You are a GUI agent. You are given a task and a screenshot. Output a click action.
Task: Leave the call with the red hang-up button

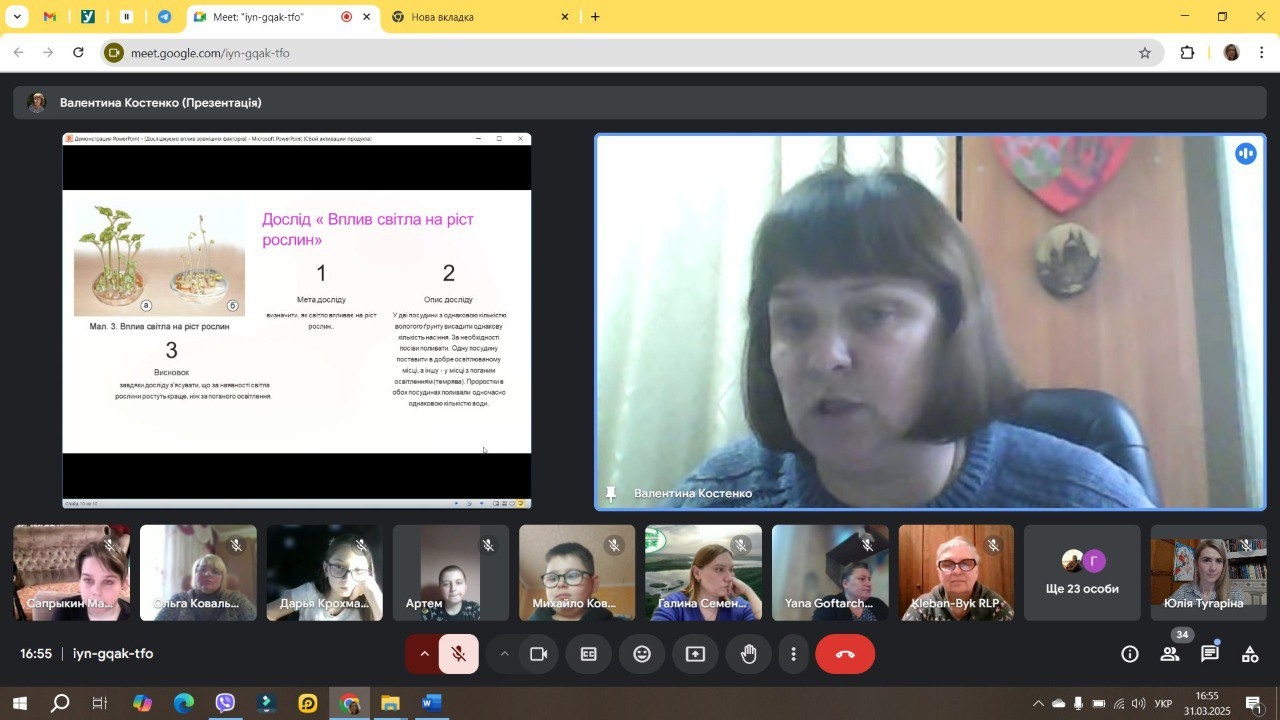pyautogui.click(x=845, y=654)
